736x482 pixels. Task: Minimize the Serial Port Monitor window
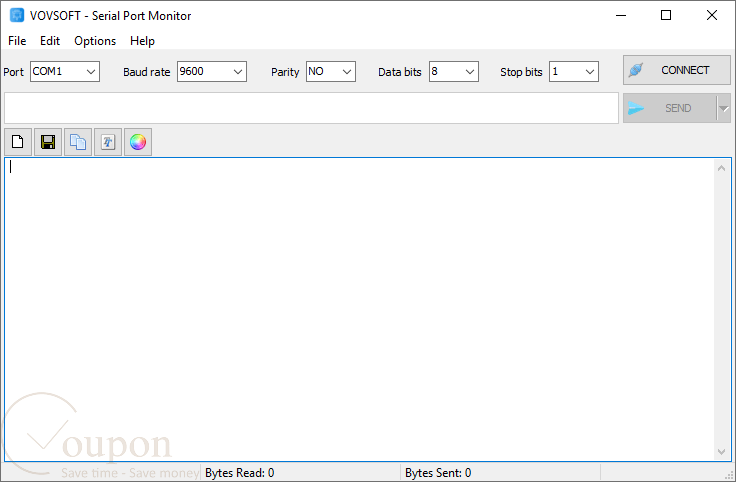[621, 15]
